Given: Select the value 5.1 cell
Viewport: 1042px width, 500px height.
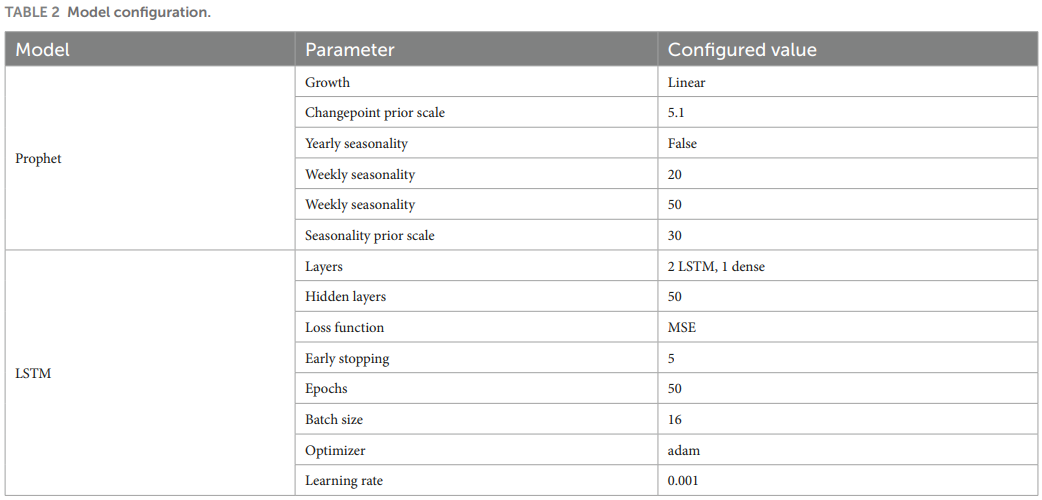Looking at the screenshot, I should click(847, 112).
